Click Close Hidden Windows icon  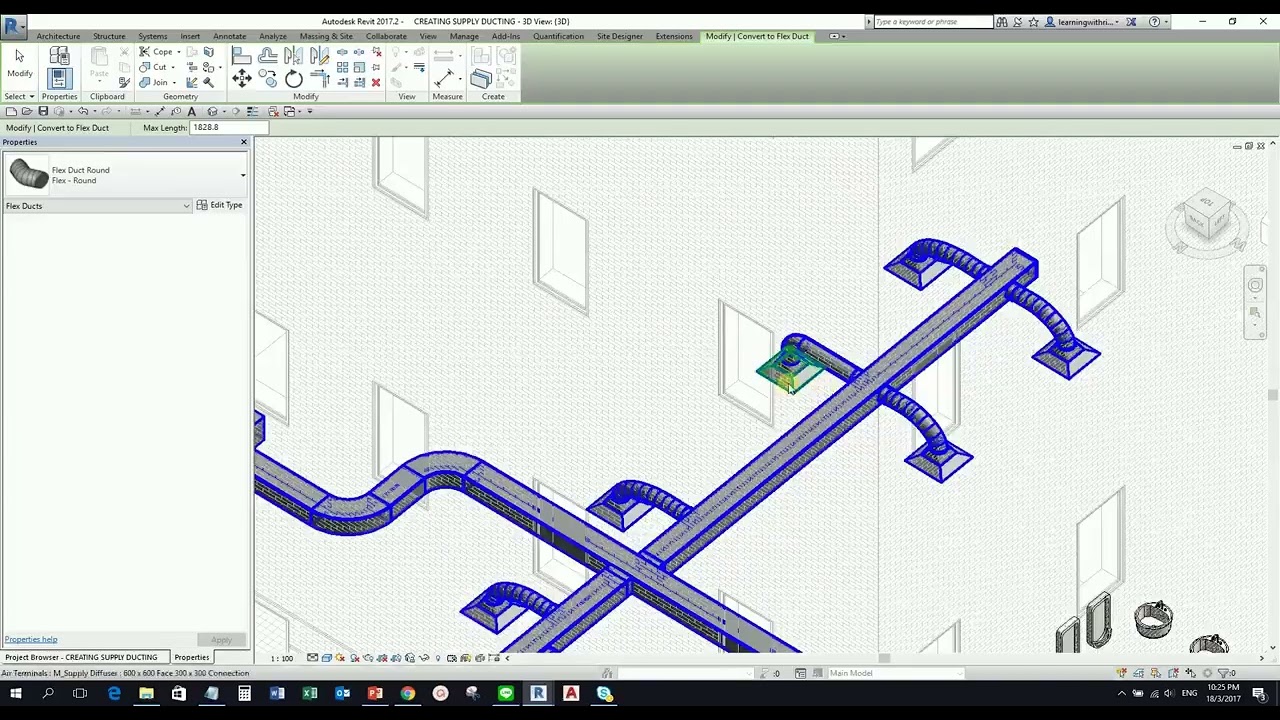tap(273, 111)
